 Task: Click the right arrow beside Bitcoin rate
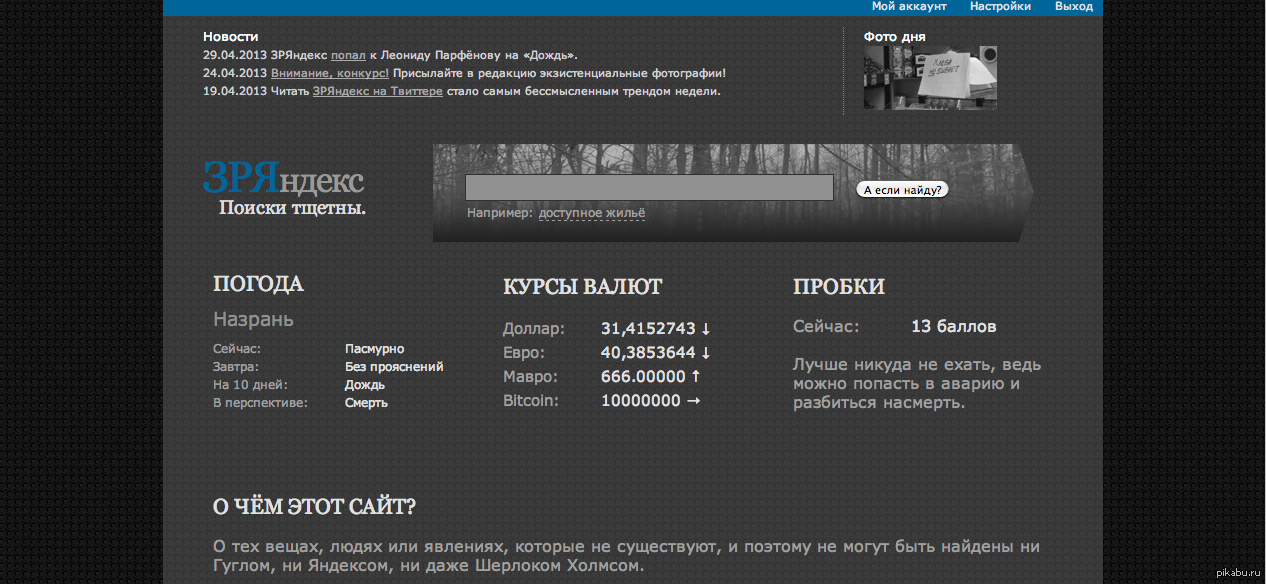[692, 401]
